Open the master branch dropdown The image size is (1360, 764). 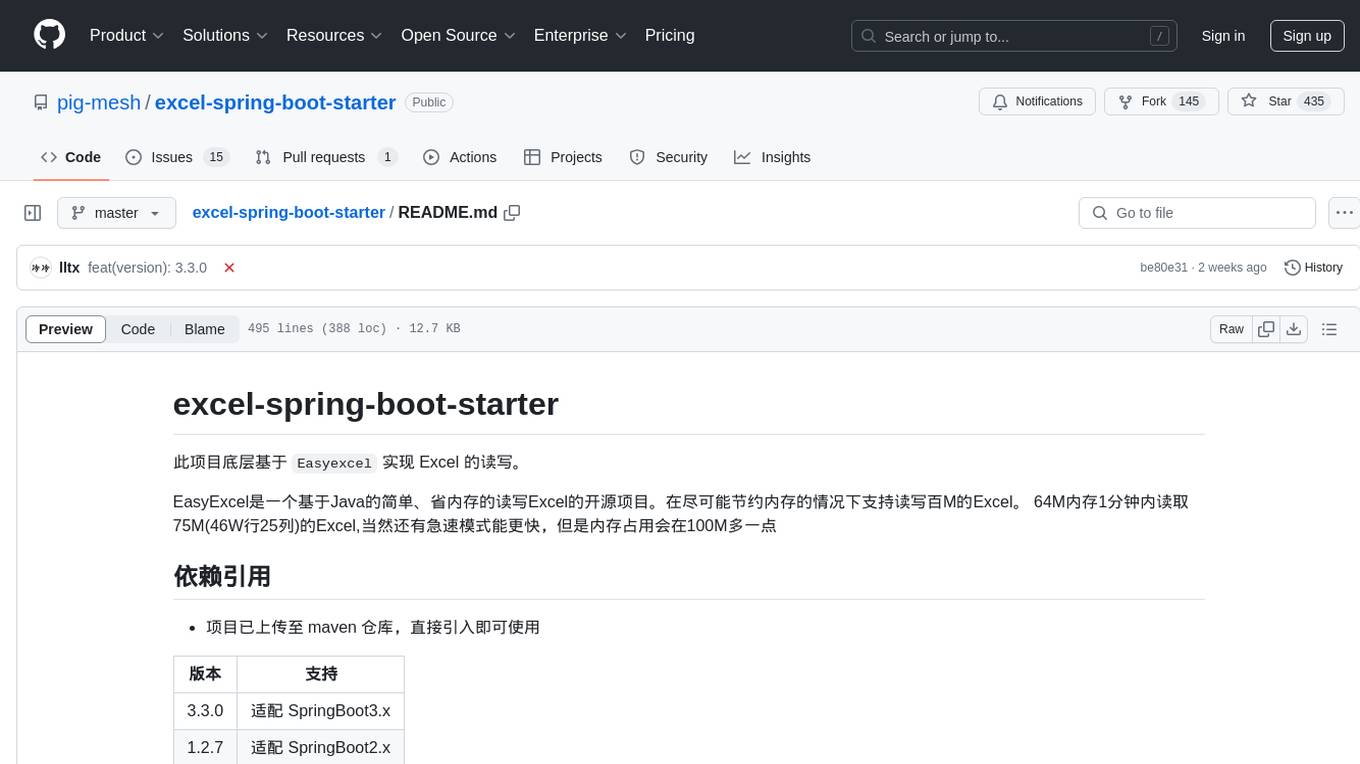click(116, 213)
